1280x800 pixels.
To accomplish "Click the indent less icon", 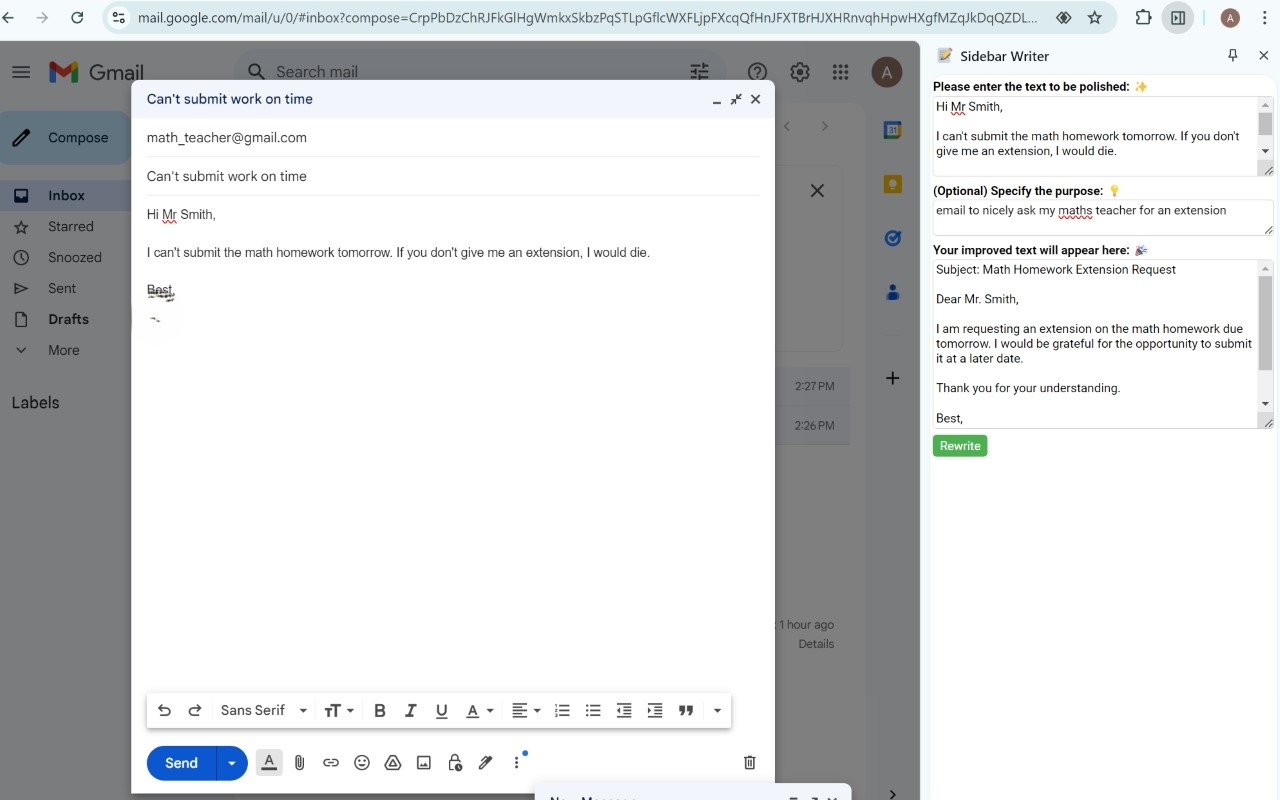I will point(624,711).
